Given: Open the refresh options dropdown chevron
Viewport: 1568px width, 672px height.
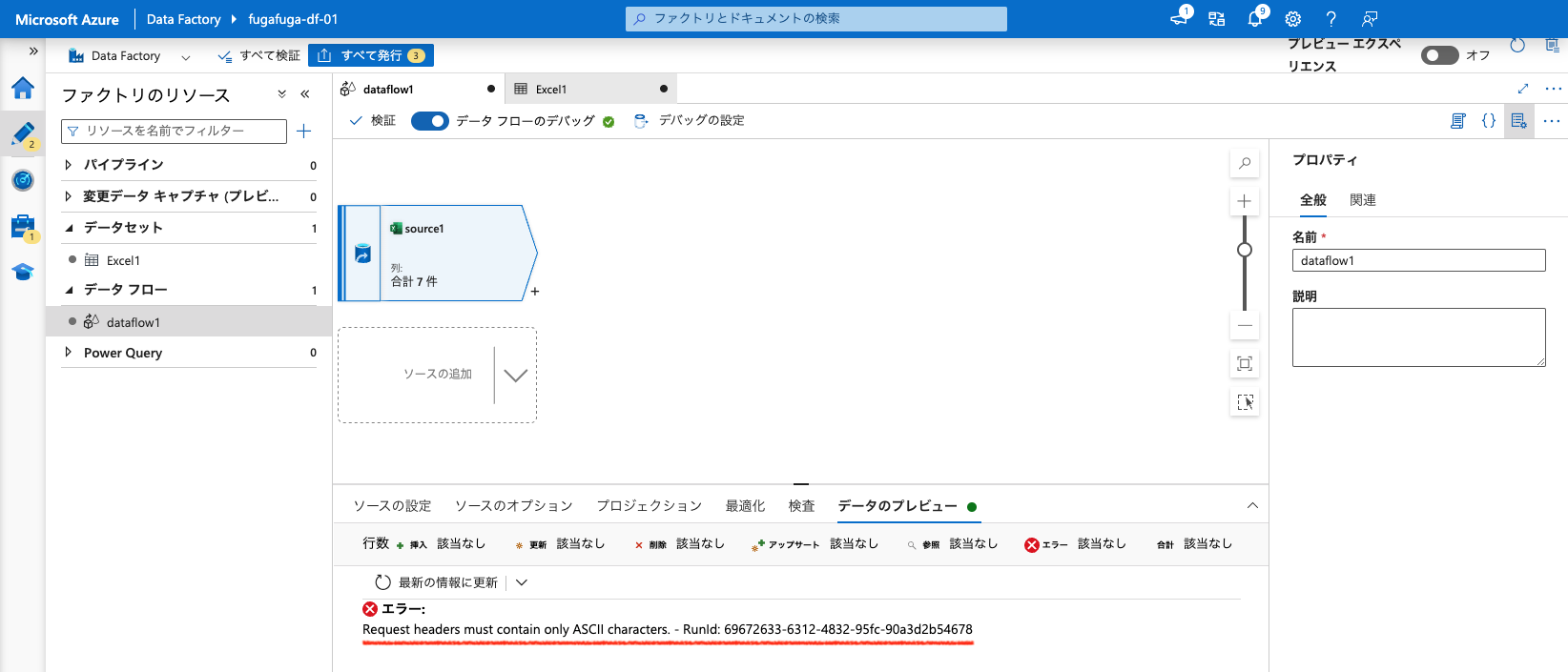Looking at the screenshot, I should [522, 582].
